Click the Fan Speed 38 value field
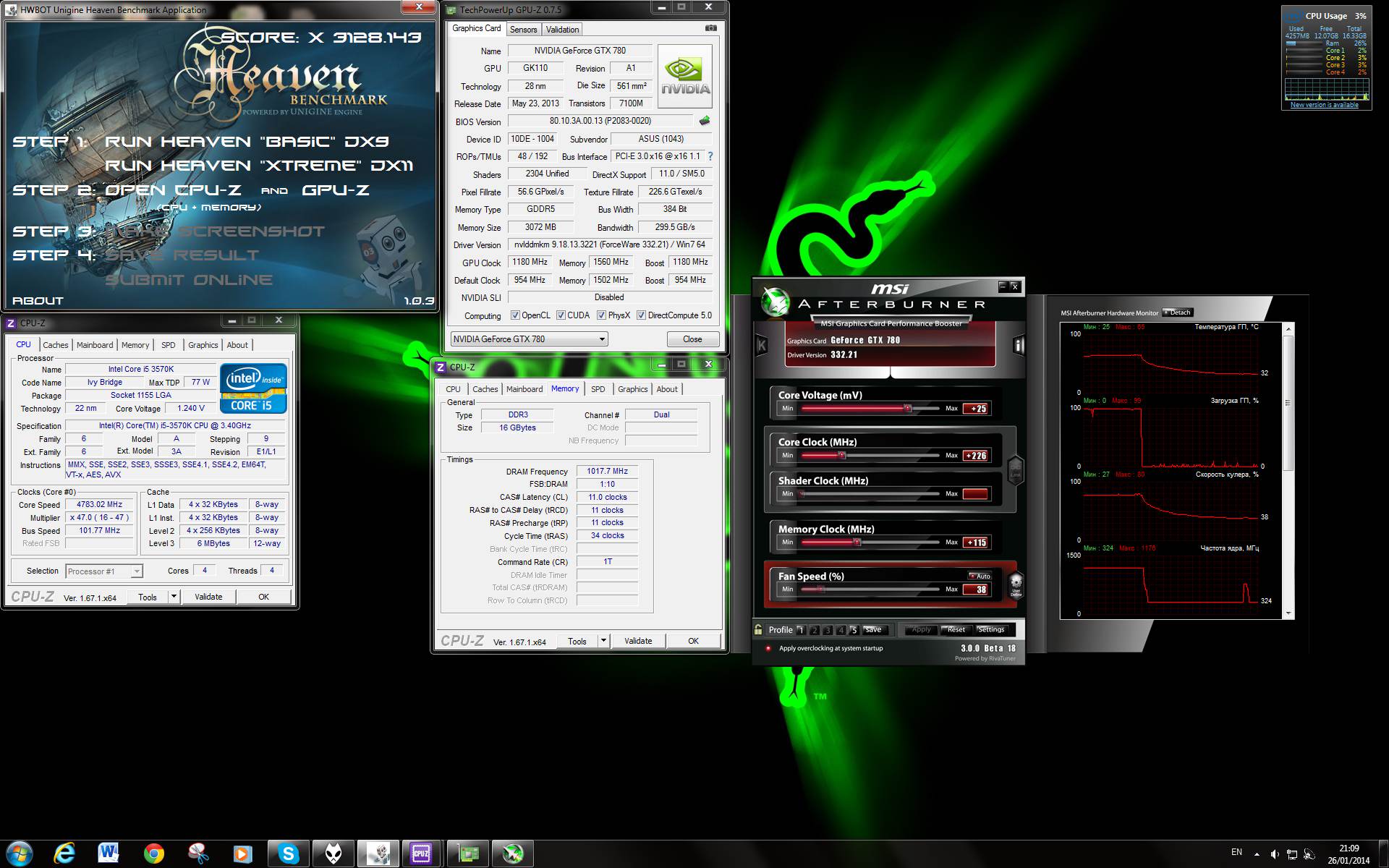 coord(976,590)
